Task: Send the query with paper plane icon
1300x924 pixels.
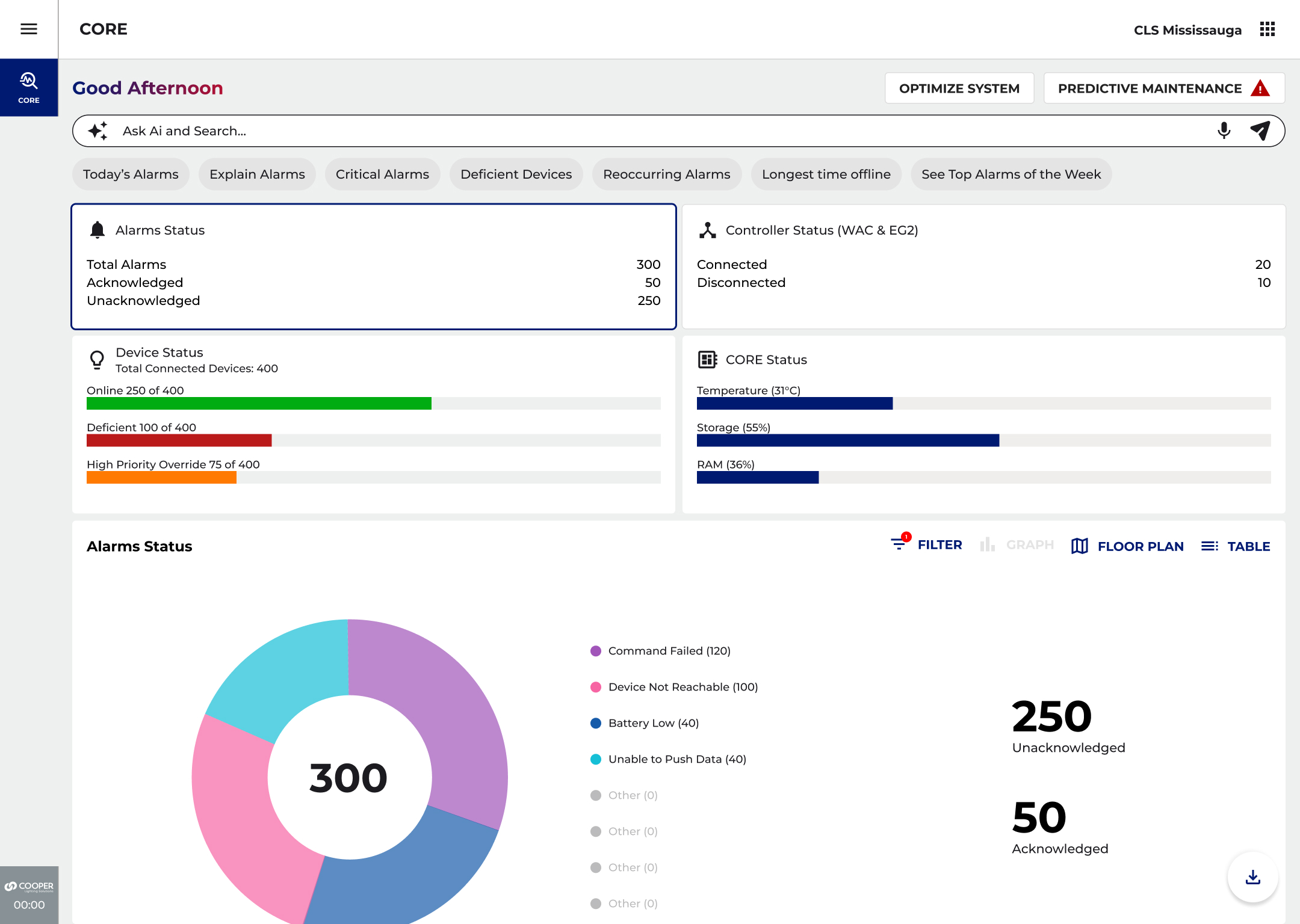Action: point(1260,131)
